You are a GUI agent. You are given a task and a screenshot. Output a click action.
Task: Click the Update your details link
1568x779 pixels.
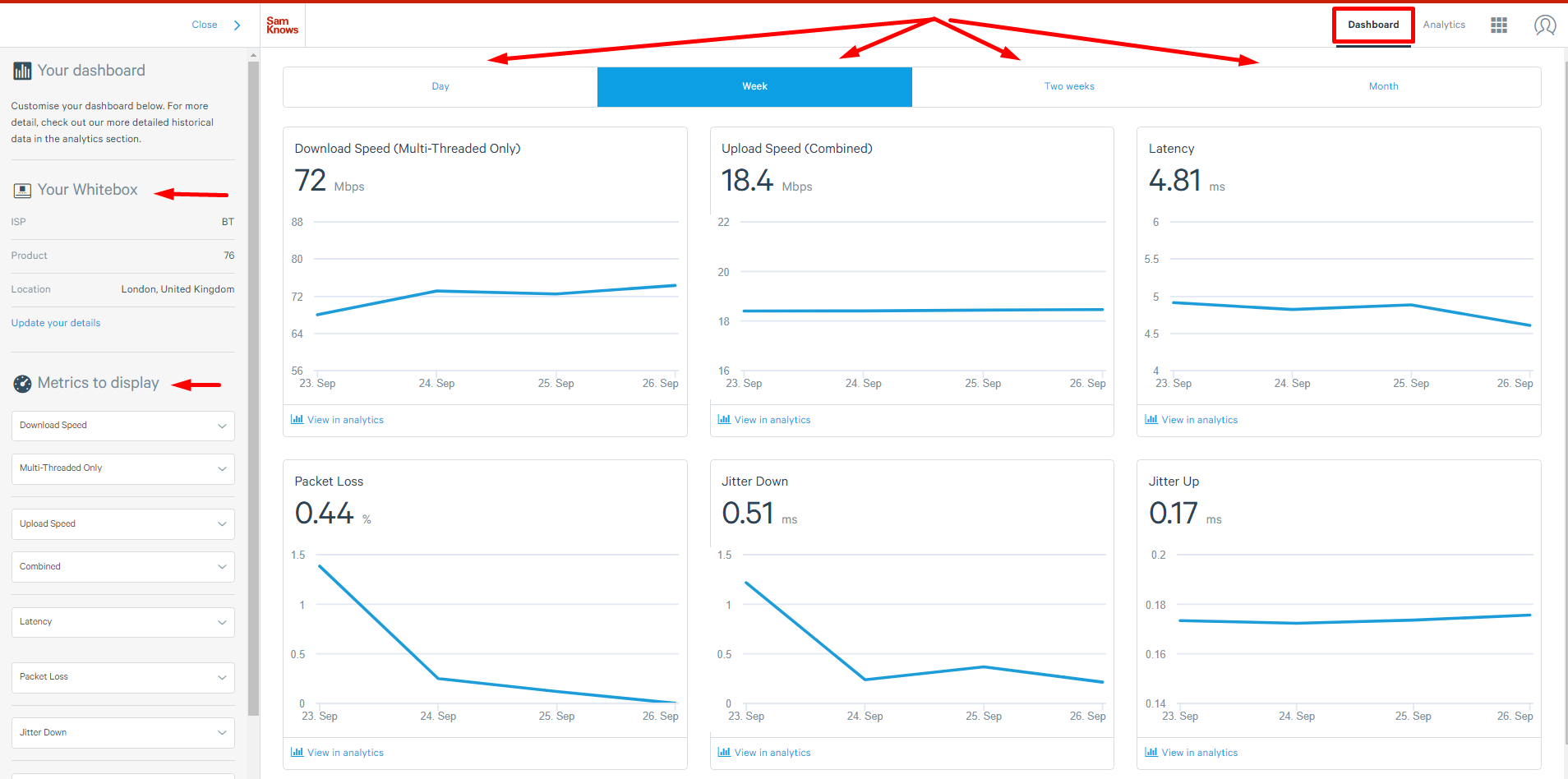[x=56, y=323]
